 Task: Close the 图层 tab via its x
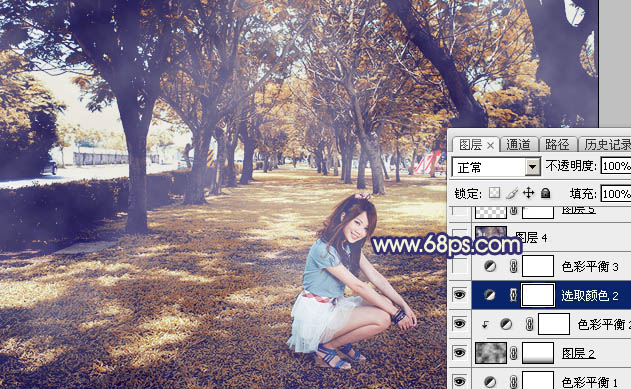coord(491,145)
